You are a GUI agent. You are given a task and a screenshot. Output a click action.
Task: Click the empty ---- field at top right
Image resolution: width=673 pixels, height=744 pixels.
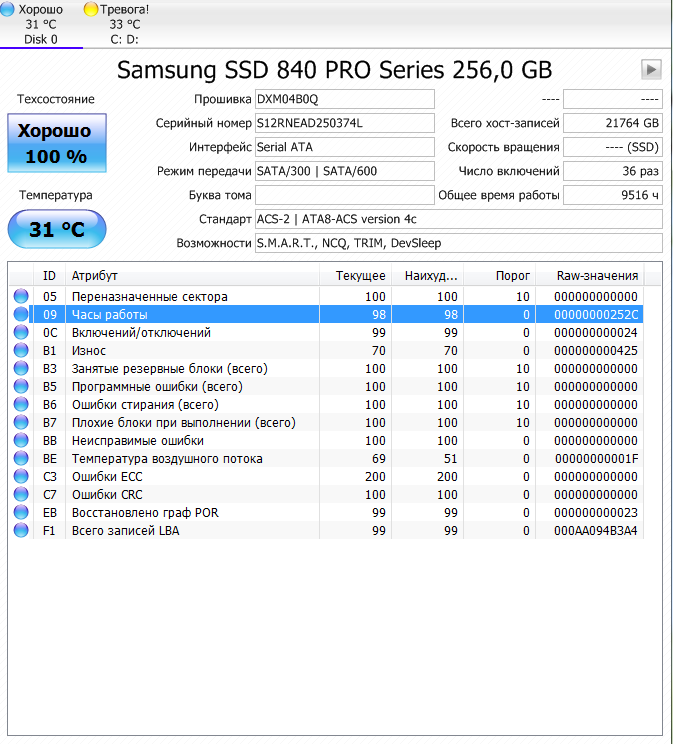(x=613, y=99)
